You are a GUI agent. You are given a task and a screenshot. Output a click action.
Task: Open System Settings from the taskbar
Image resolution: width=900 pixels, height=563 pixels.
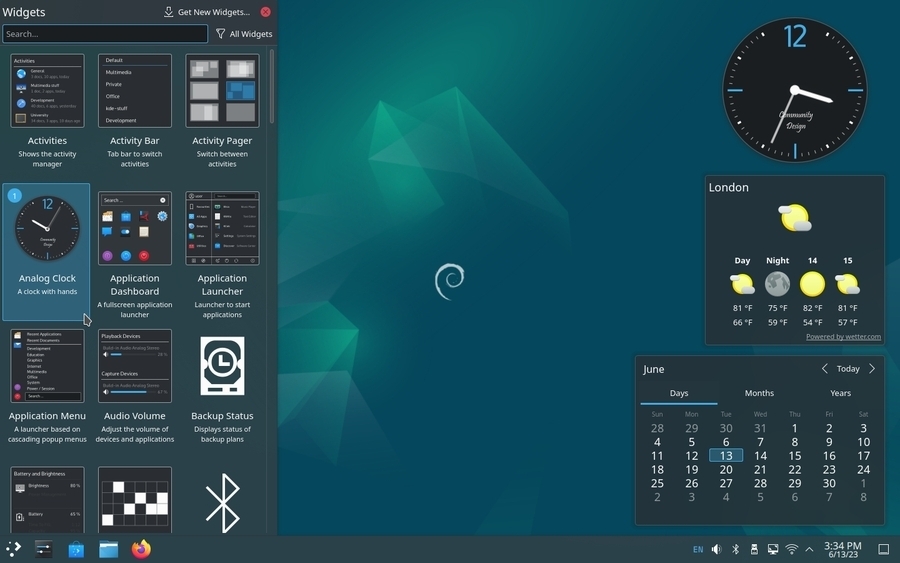point(44,549)
